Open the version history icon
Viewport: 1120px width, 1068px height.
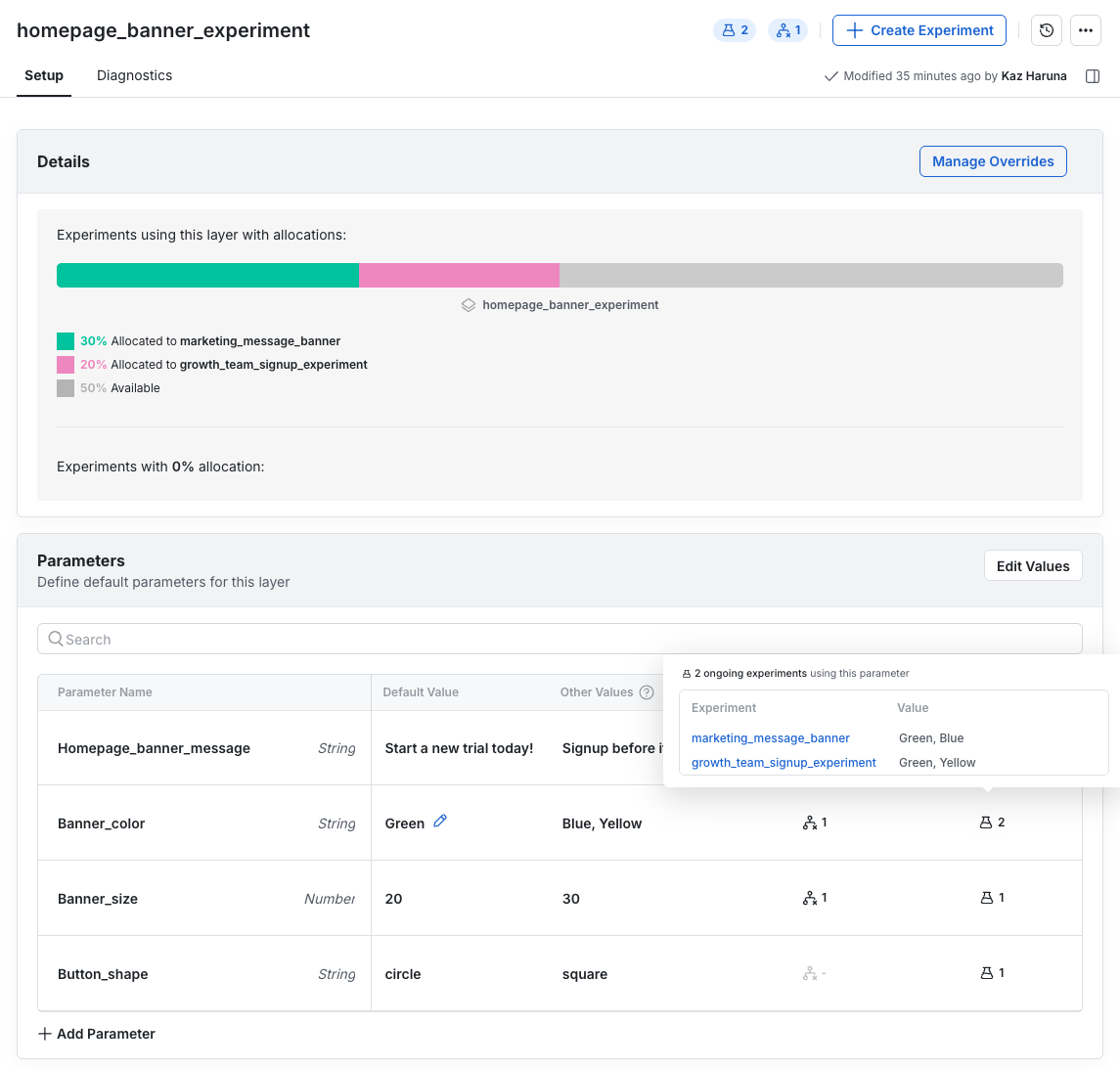[1046, 30]
